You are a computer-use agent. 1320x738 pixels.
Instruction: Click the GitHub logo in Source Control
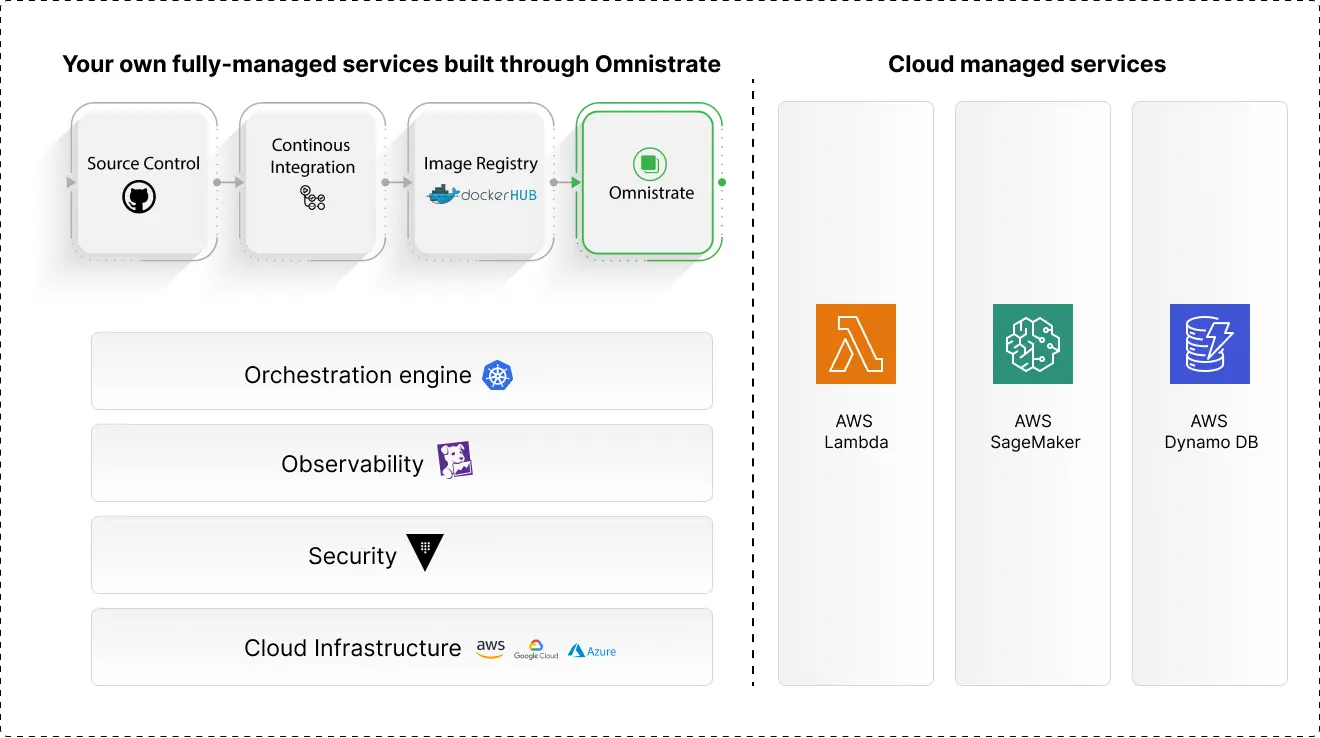139,197
